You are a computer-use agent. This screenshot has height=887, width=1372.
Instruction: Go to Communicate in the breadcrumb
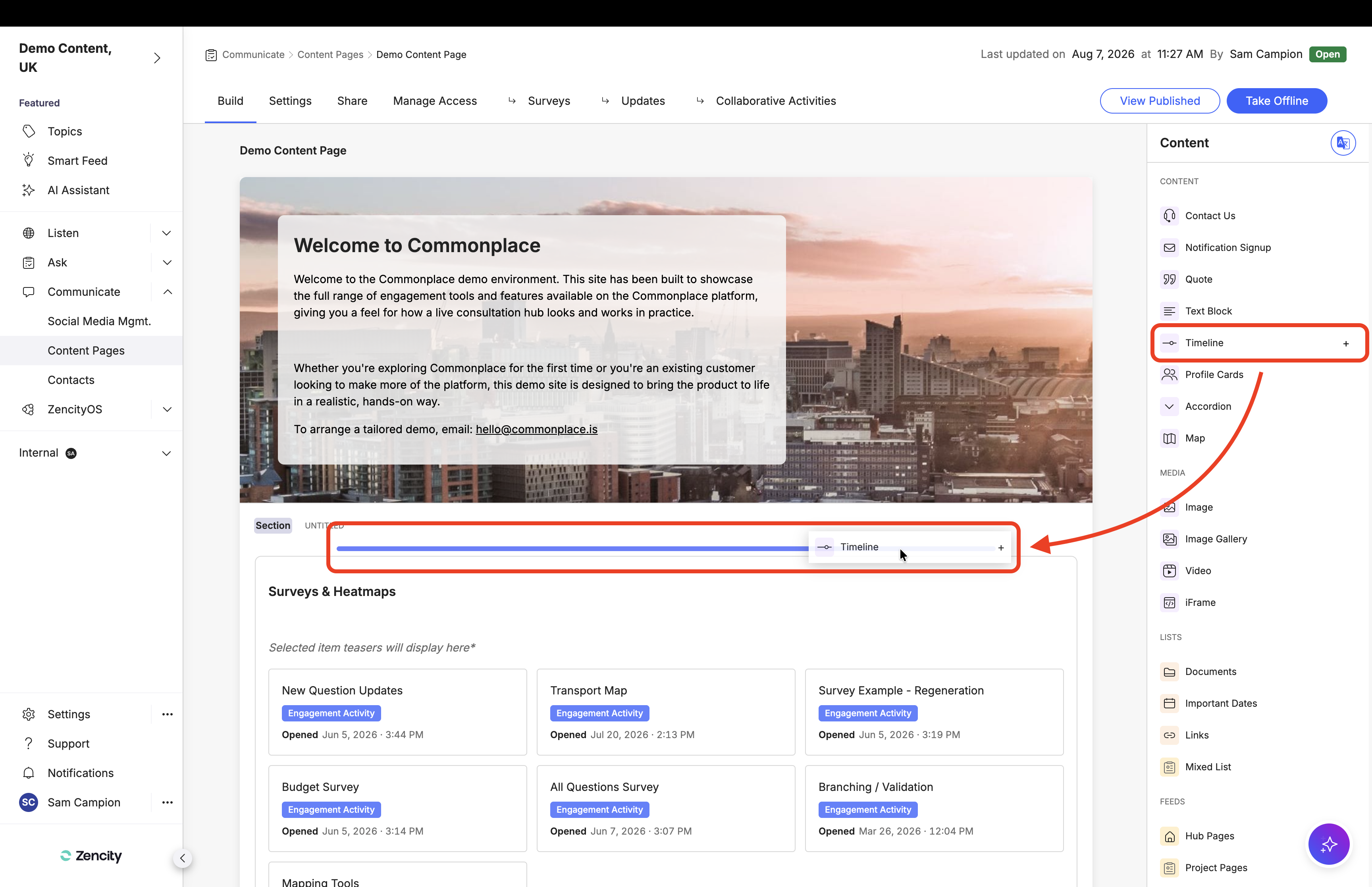(253, 55)
